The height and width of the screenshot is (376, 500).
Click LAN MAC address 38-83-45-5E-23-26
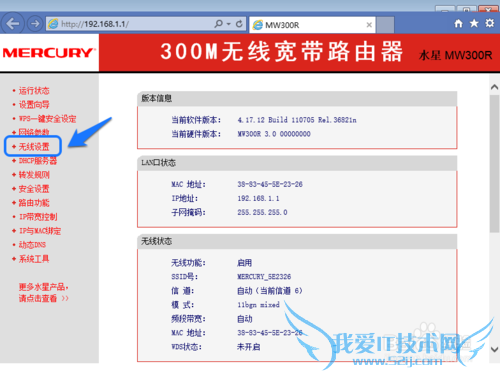[x=270, y=184]
